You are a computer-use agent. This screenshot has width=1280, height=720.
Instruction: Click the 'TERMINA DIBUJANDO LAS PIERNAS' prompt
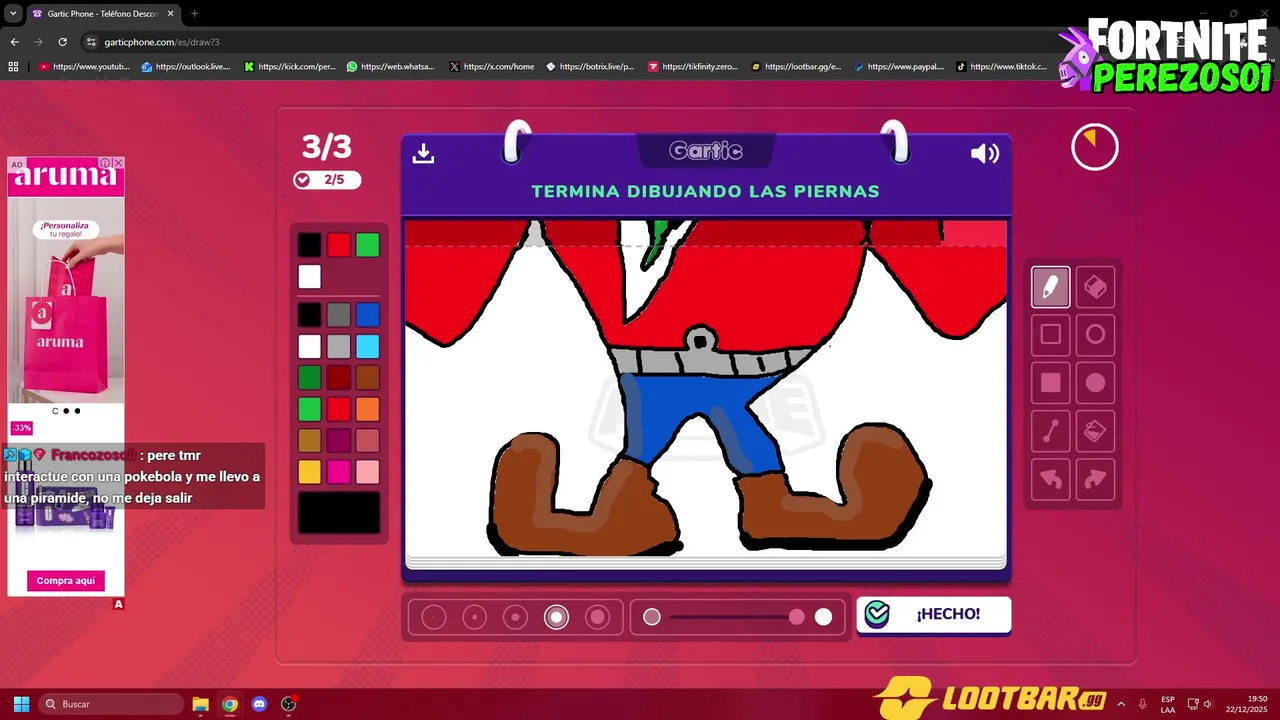[706, 191]
